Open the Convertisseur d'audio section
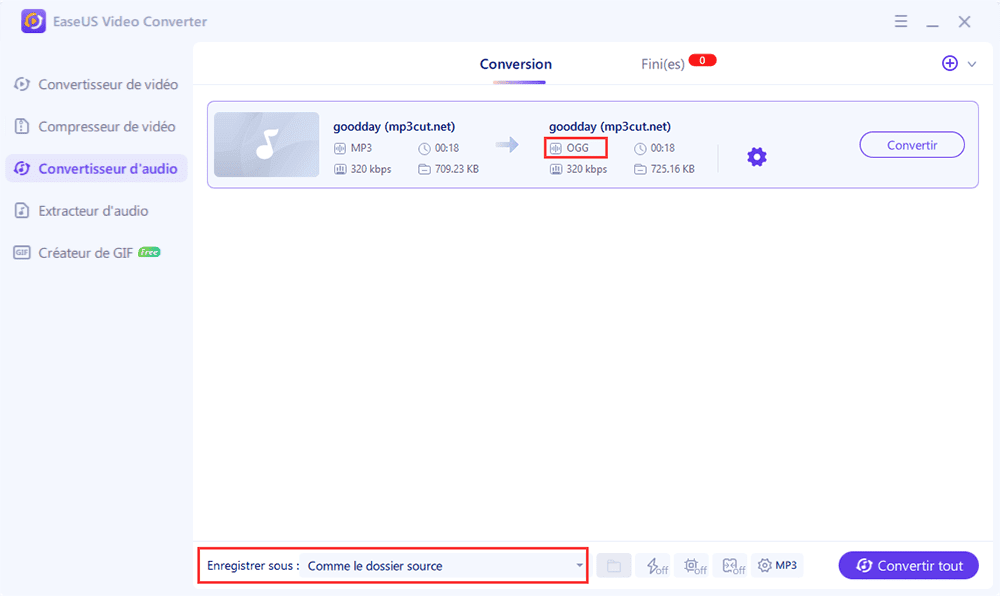Image resolution: width=1000 pixels, height=596 pixels. point(96,168)
